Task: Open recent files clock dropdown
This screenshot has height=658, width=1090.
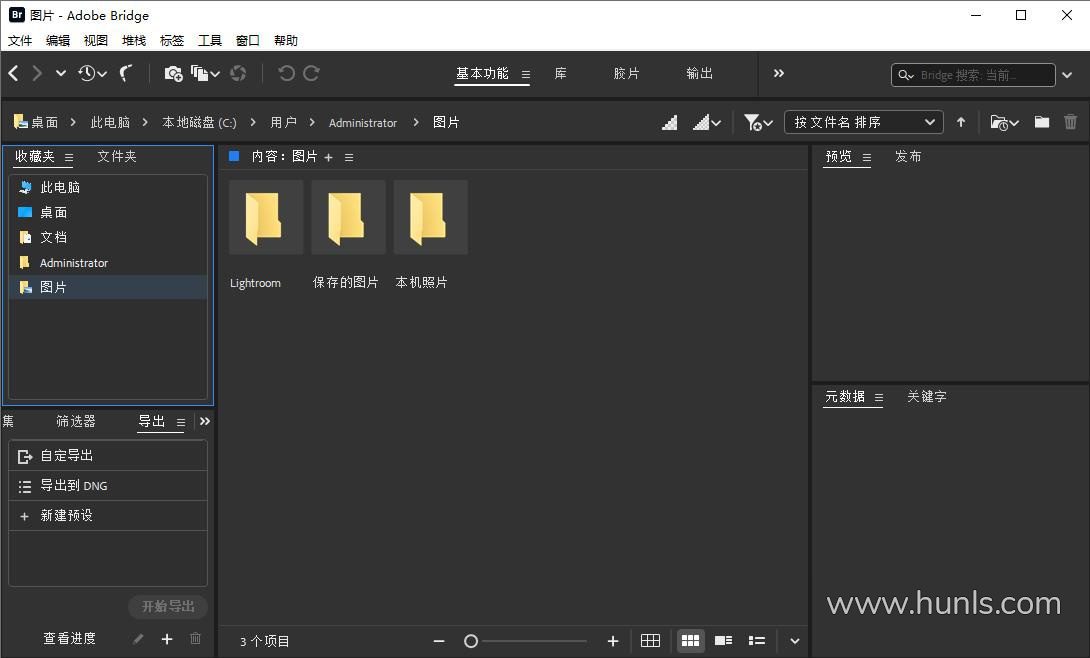Action: (92, 73)
